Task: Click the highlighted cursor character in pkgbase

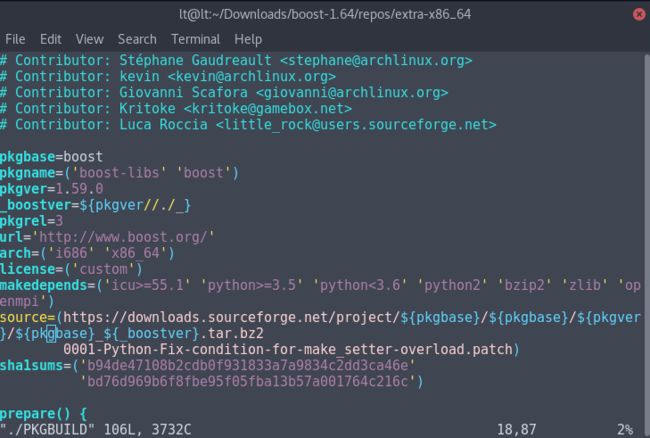Action: pos(51,334)
